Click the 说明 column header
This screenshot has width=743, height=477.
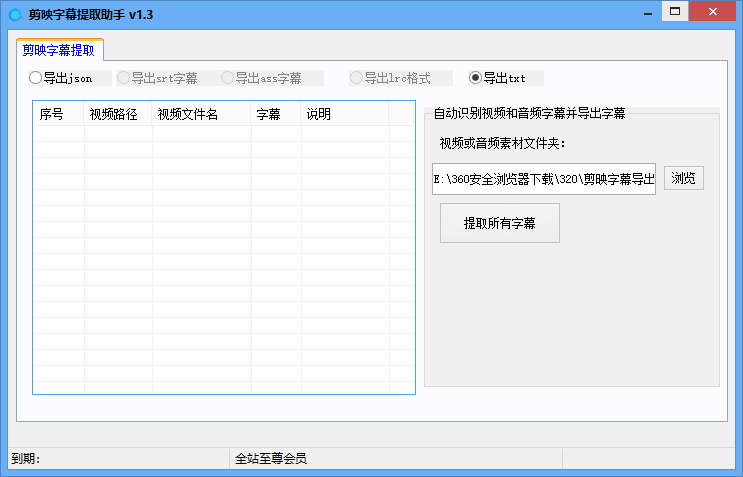[344, 114]
